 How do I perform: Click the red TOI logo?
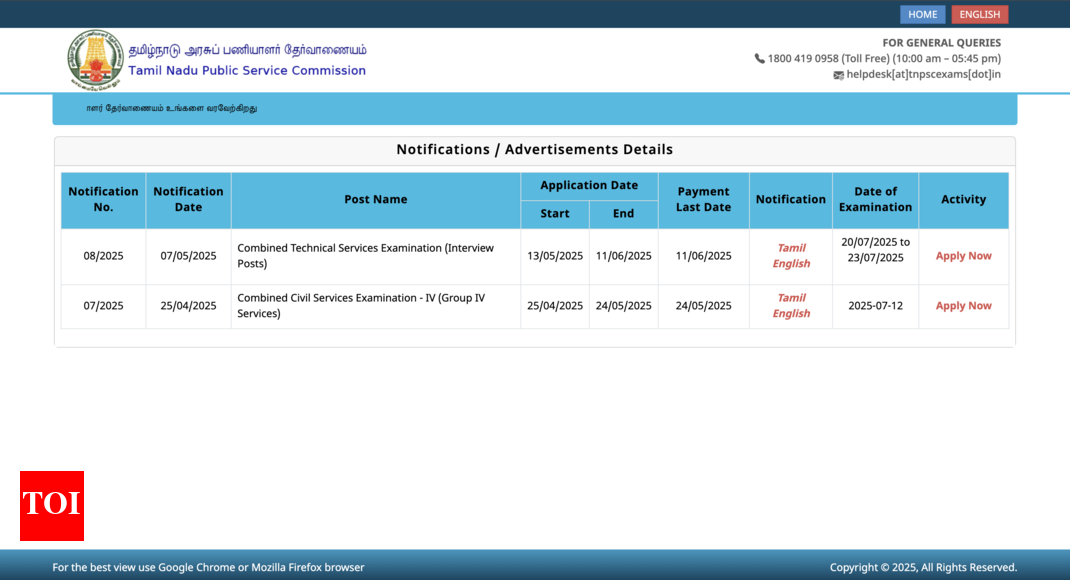(x=52, y=505)
